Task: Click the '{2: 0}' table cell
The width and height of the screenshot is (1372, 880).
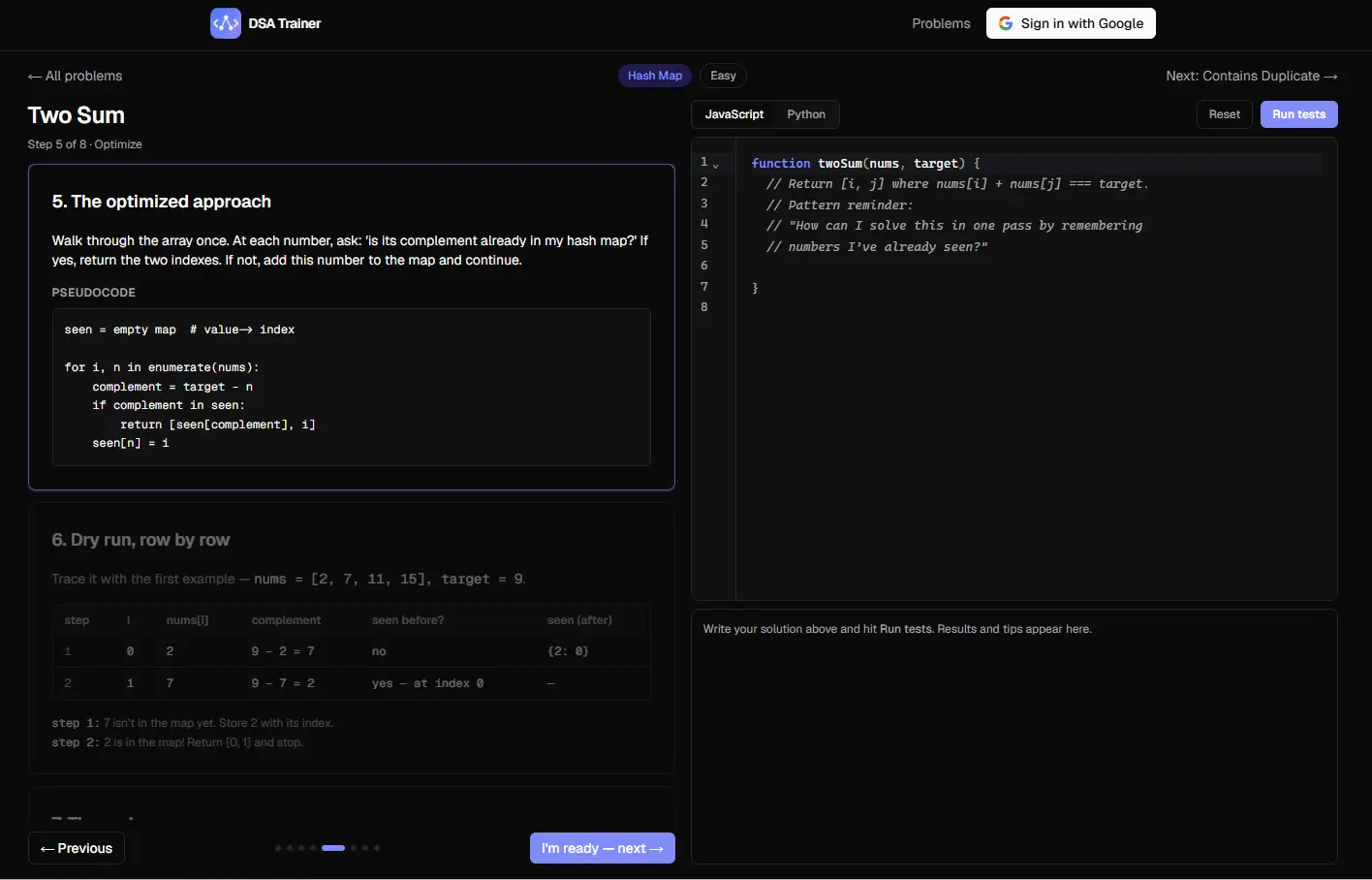Action: [x=568, y=651]
